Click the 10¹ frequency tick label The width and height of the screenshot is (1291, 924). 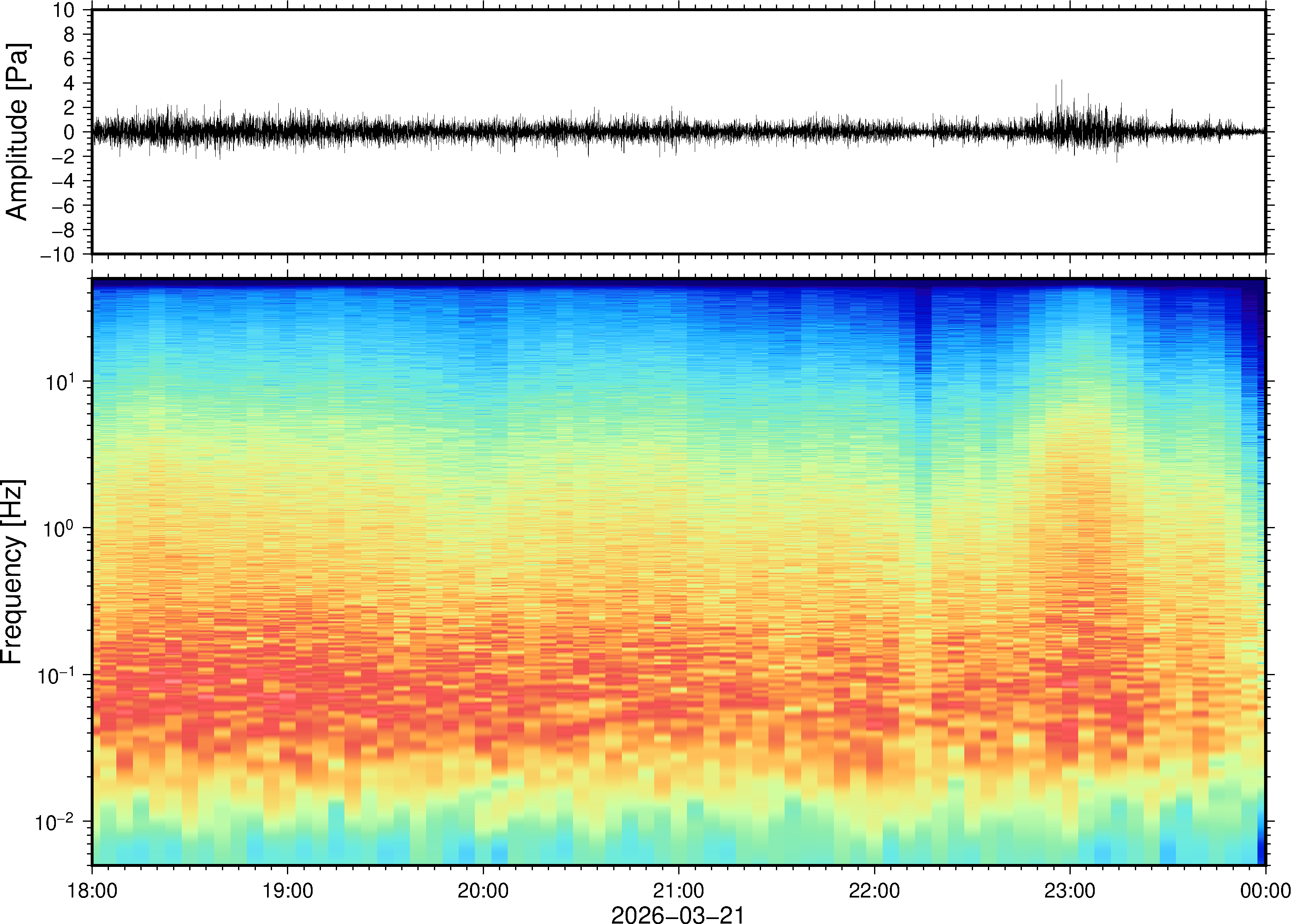click(59, 383)
